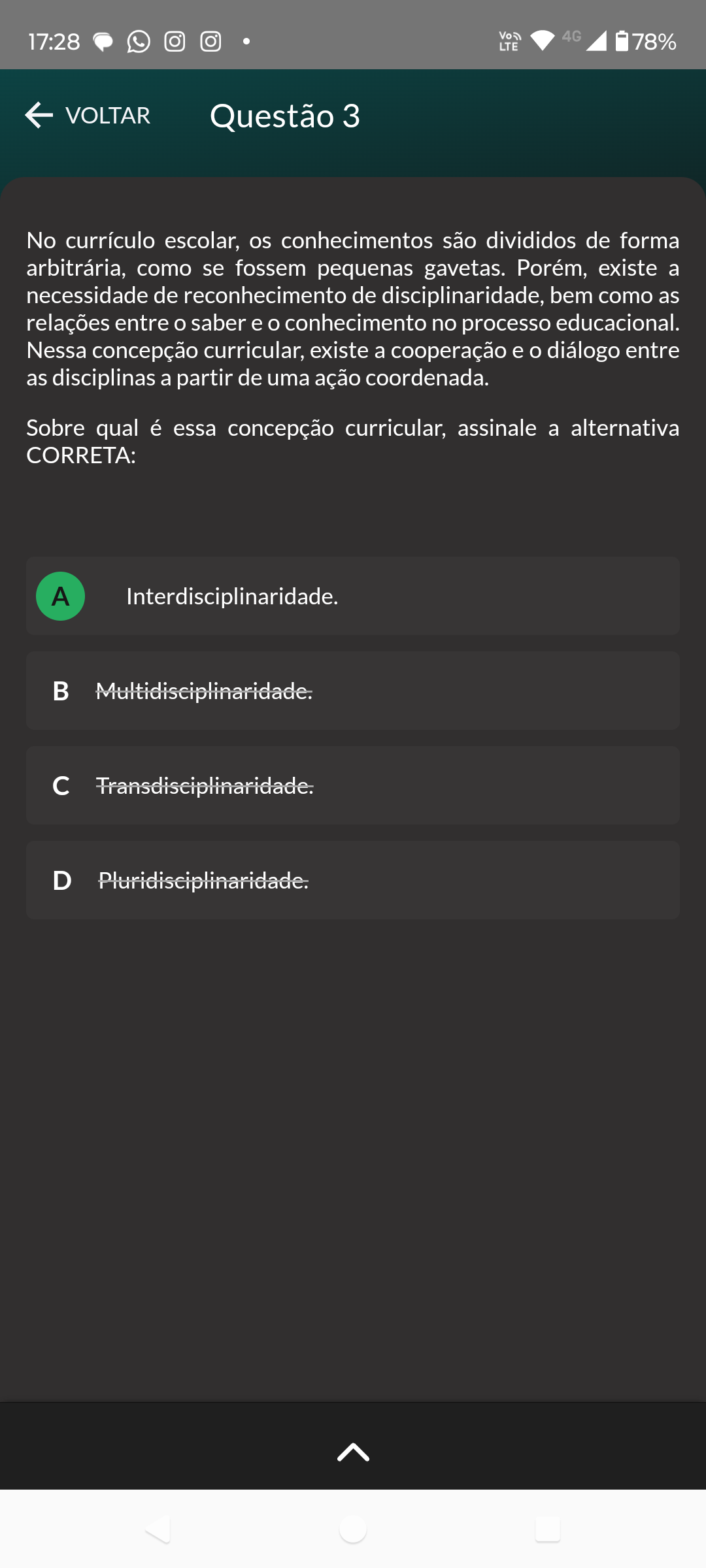Image resolution: width=706 pixels, height=1568 pixels.
Task: Tap the Questão 3 title
Action: [x=285, y=116]
